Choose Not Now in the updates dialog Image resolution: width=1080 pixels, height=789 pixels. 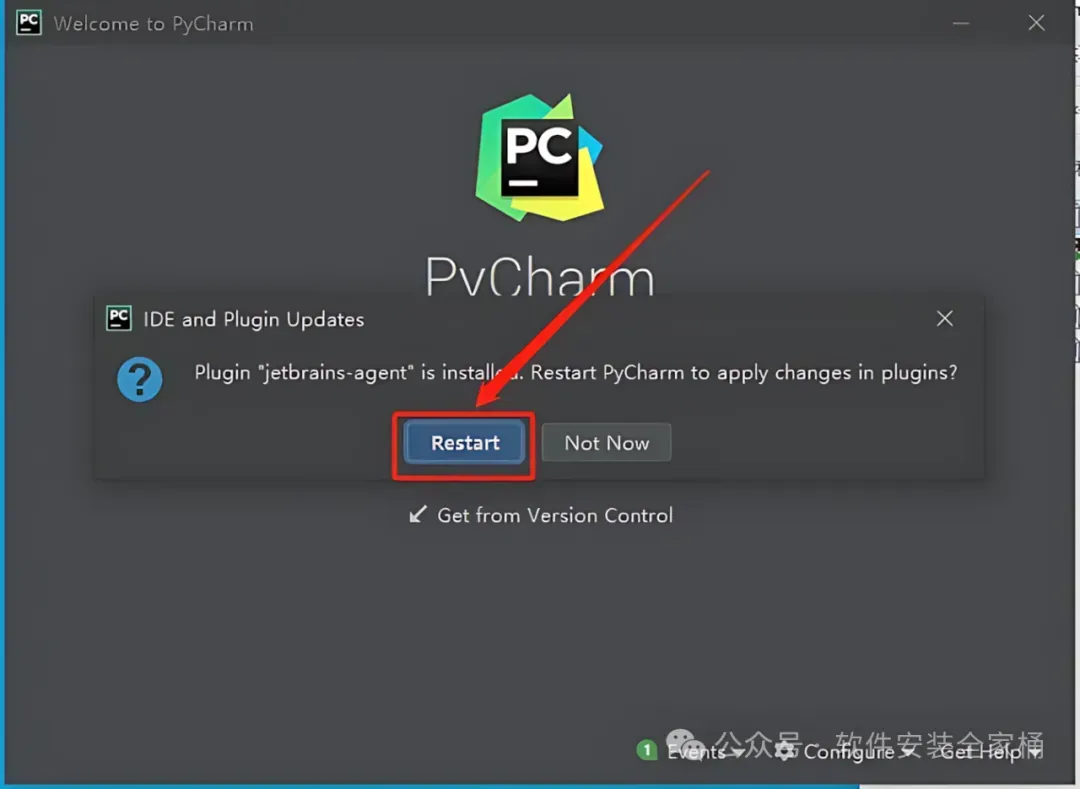606,443
